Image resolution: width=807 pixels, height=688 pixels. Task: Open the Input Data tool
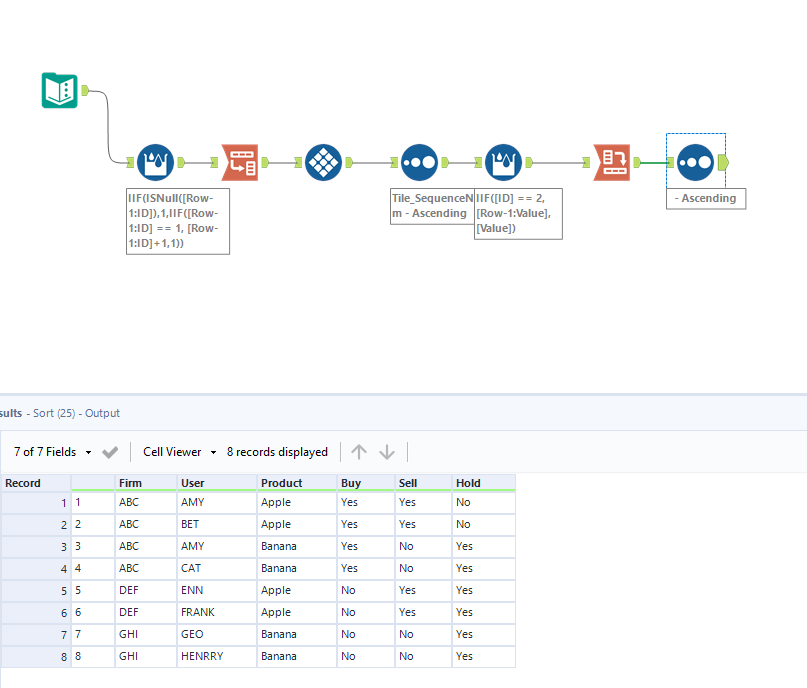59,90
